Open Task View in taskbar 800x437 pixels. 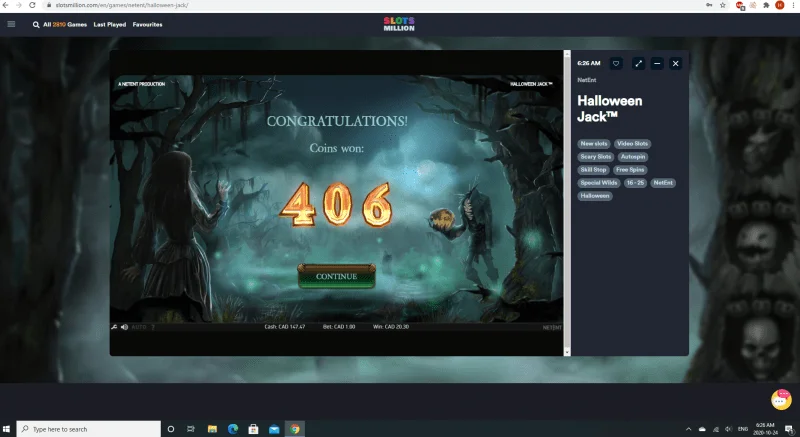(191, 429)
